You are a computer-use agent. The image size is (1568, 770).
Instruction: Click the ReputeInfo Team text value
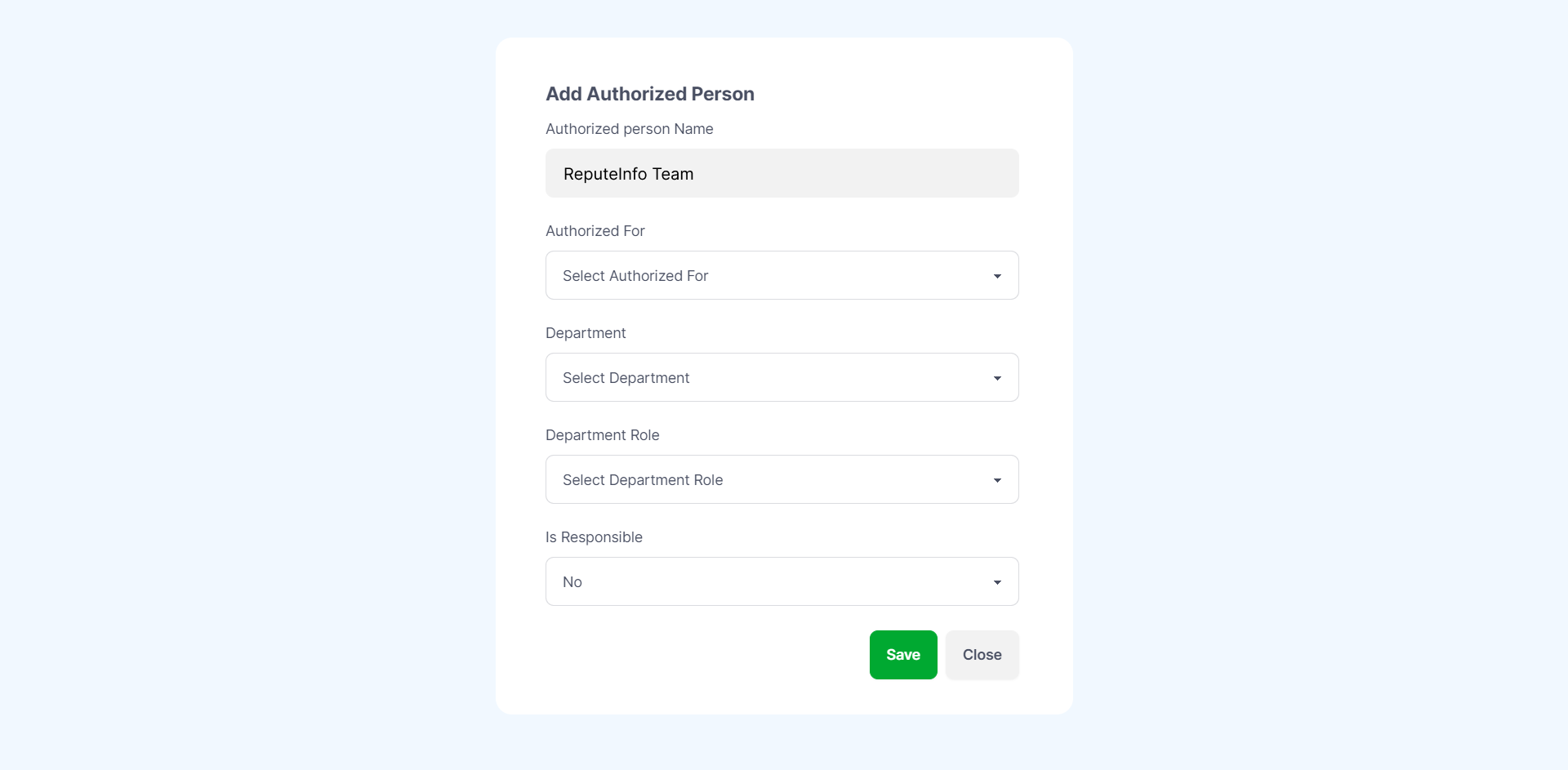coord(627,173)
